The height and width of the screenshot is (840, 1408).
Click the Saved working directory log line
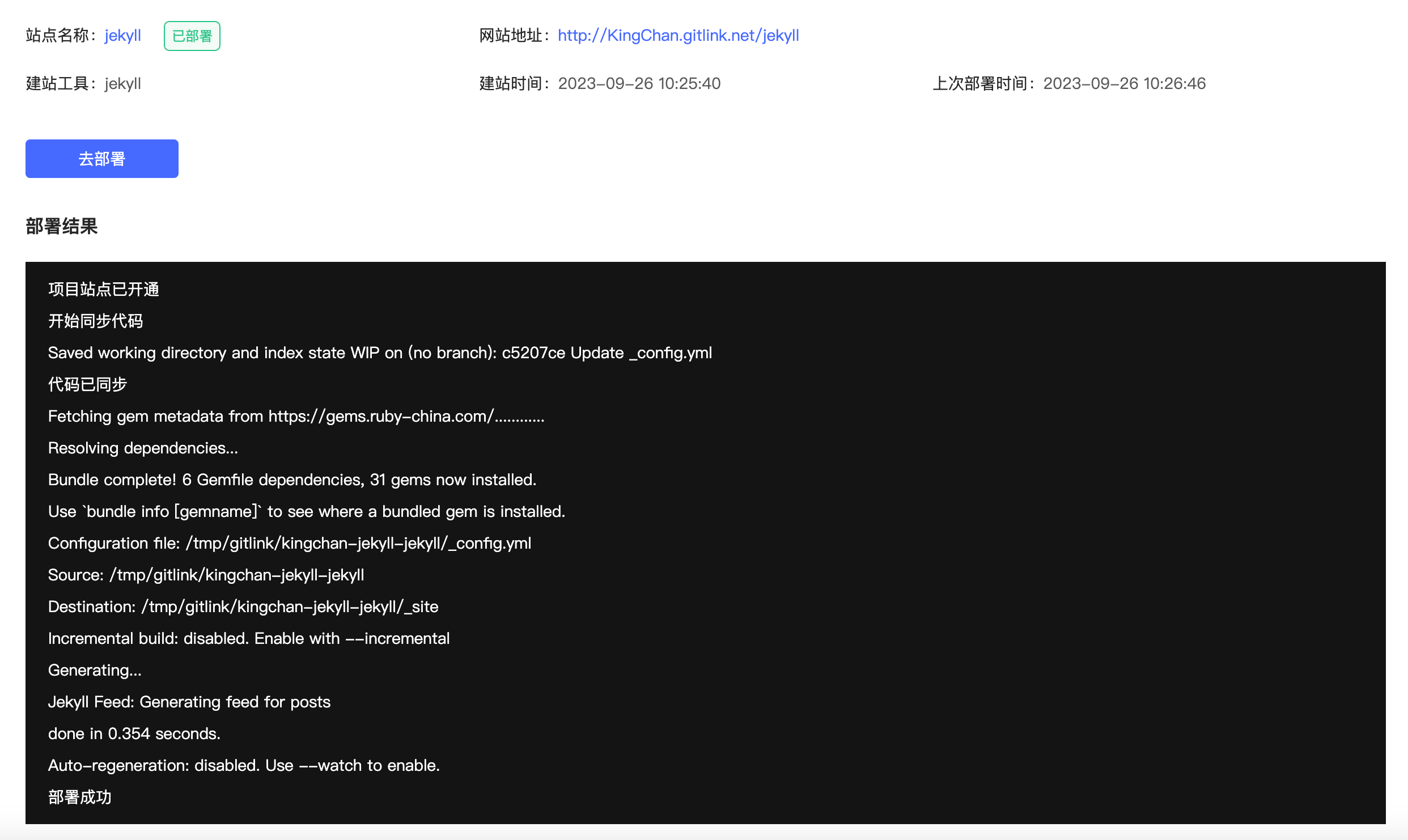[x=380, y=353]
